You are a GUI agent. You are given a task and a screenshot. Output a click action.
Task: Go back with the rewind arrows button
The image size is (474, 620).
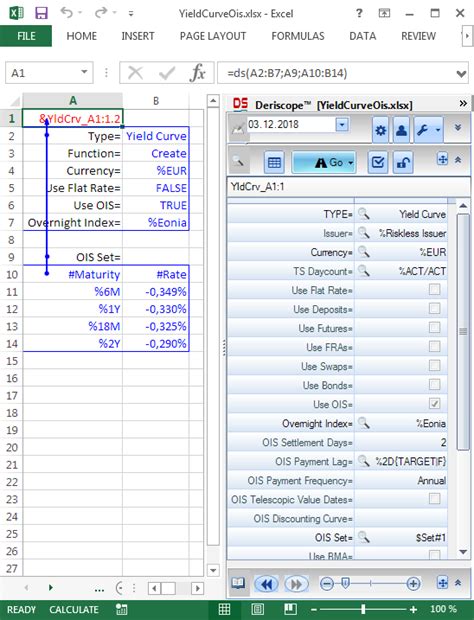click(267, 584)
